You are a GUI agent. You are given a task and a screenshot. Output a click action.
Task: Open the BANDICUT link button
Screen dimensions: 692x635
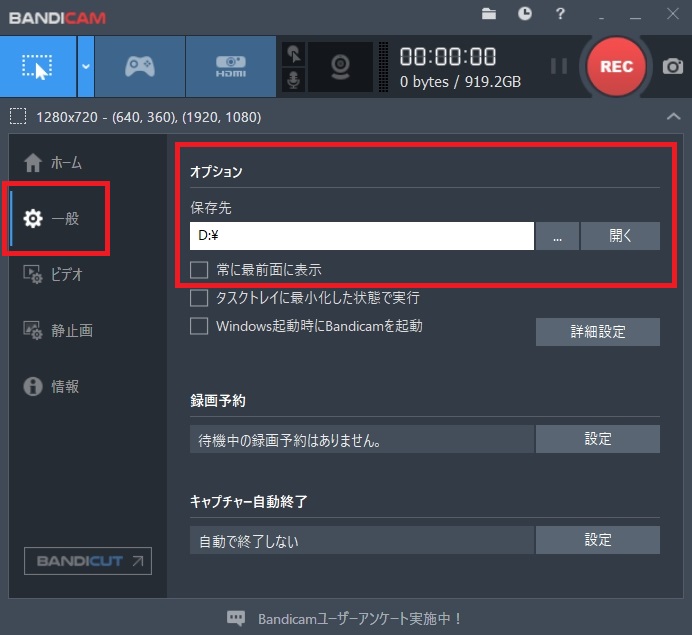(88, 561)
